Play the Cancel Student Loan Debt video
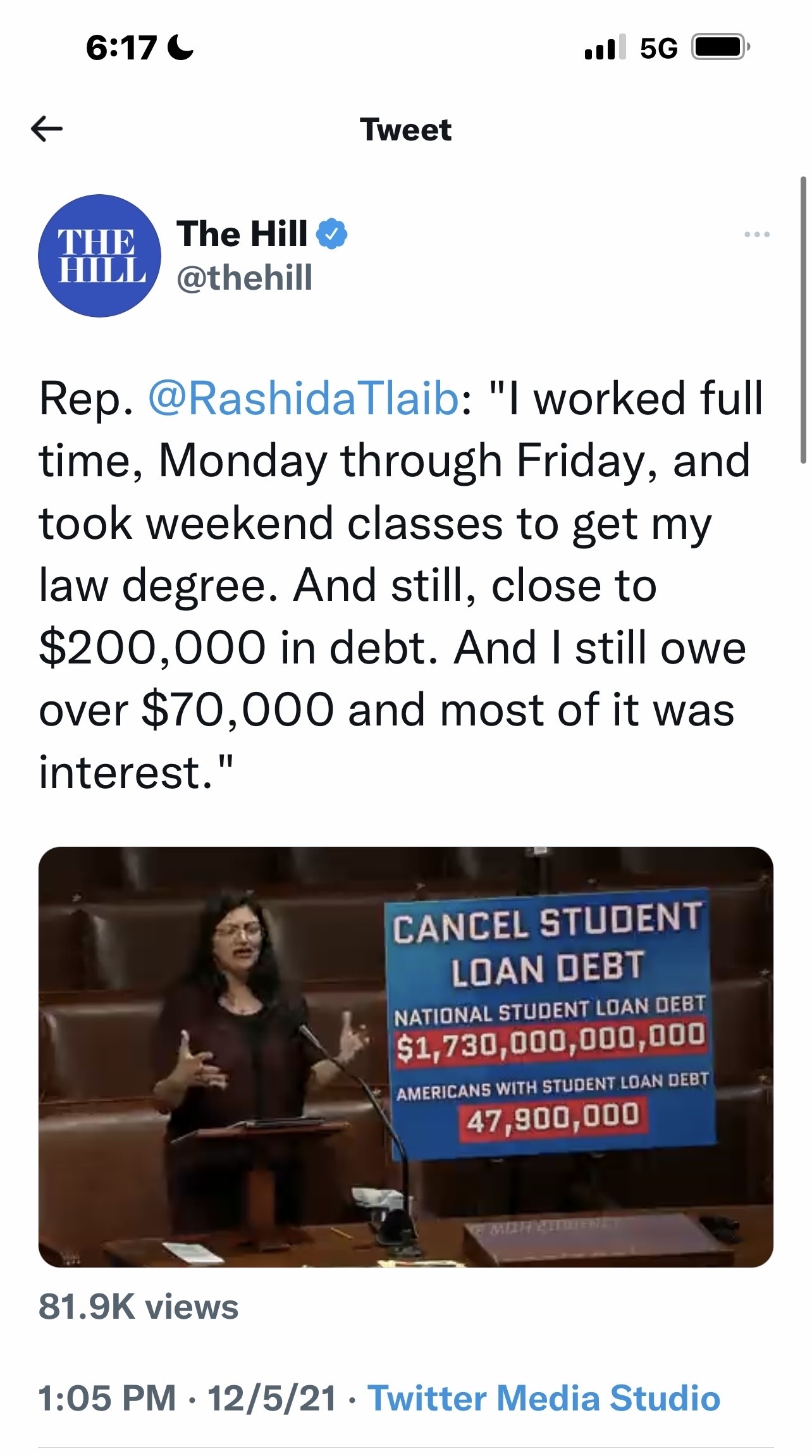The height and width of the screenshot is (1456, 812). click(405, 1057)
